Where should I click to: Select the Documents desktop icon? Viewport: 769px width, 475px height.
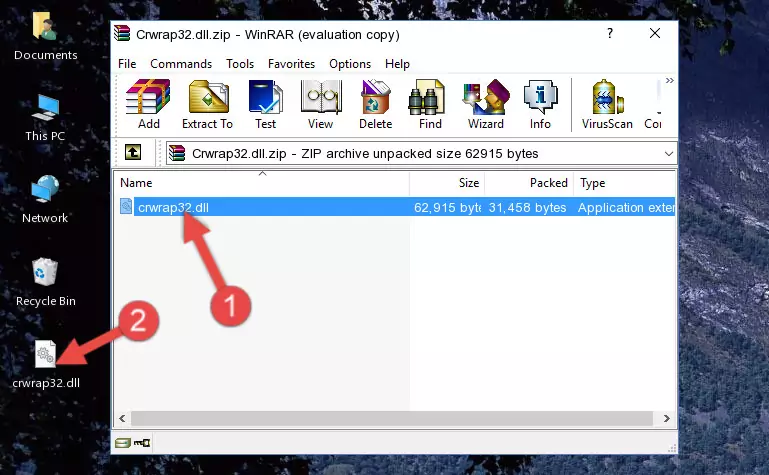pyautogui.click(x=46, y=37)
